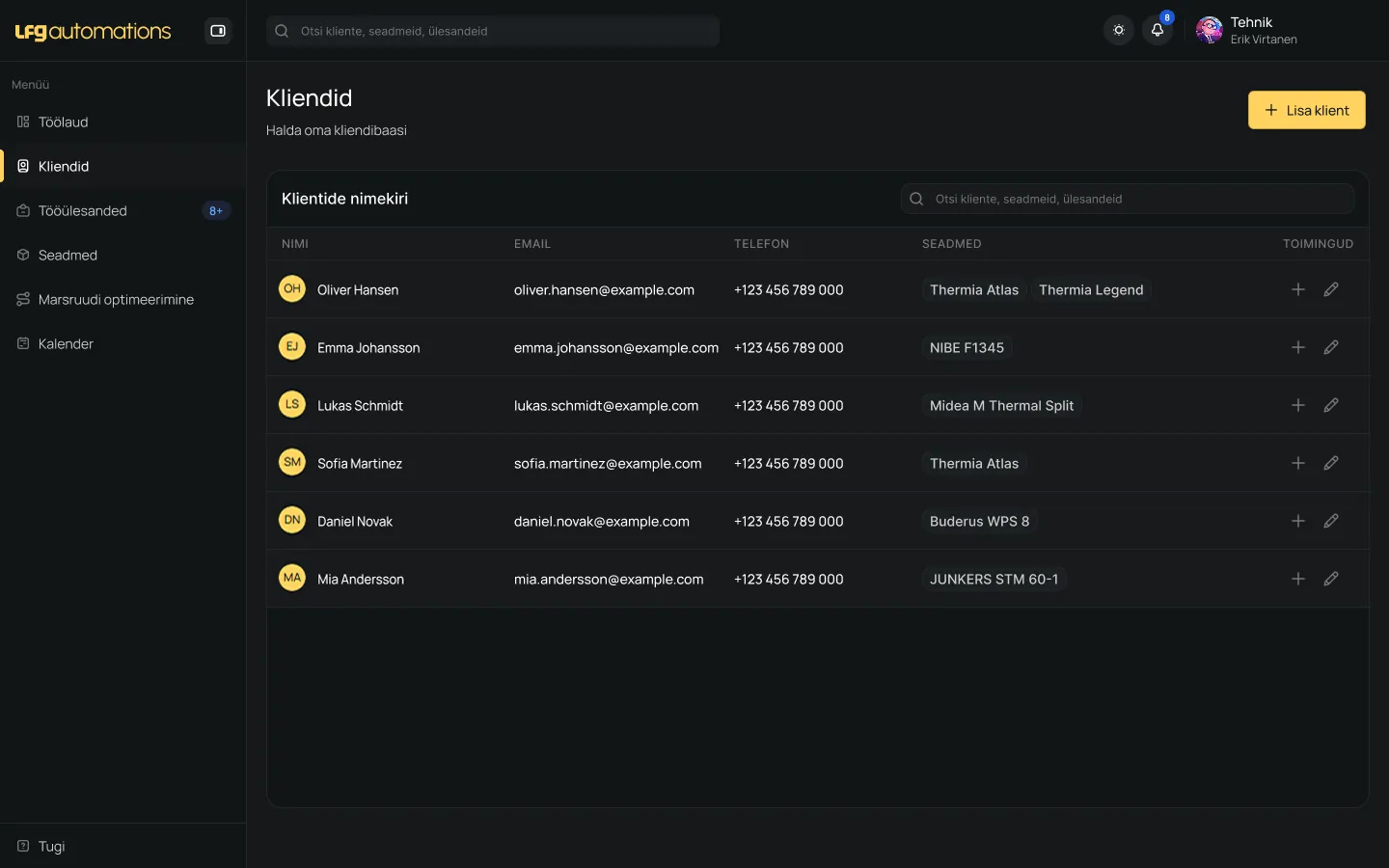Viewport: 1389px width, 868px height.
Task: Click Mia Andersson's phone number
Action: click(788, 580)
